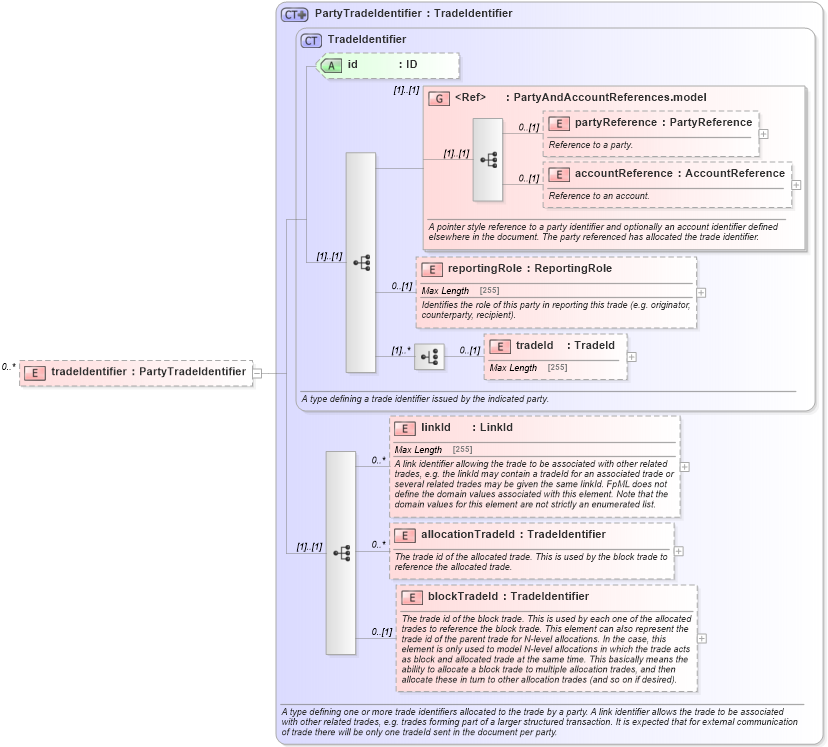The width and height of the screenshot is (828, 747).
Task: Click 'The trade id of the allocated trade' description
Action: click(531, 562)
